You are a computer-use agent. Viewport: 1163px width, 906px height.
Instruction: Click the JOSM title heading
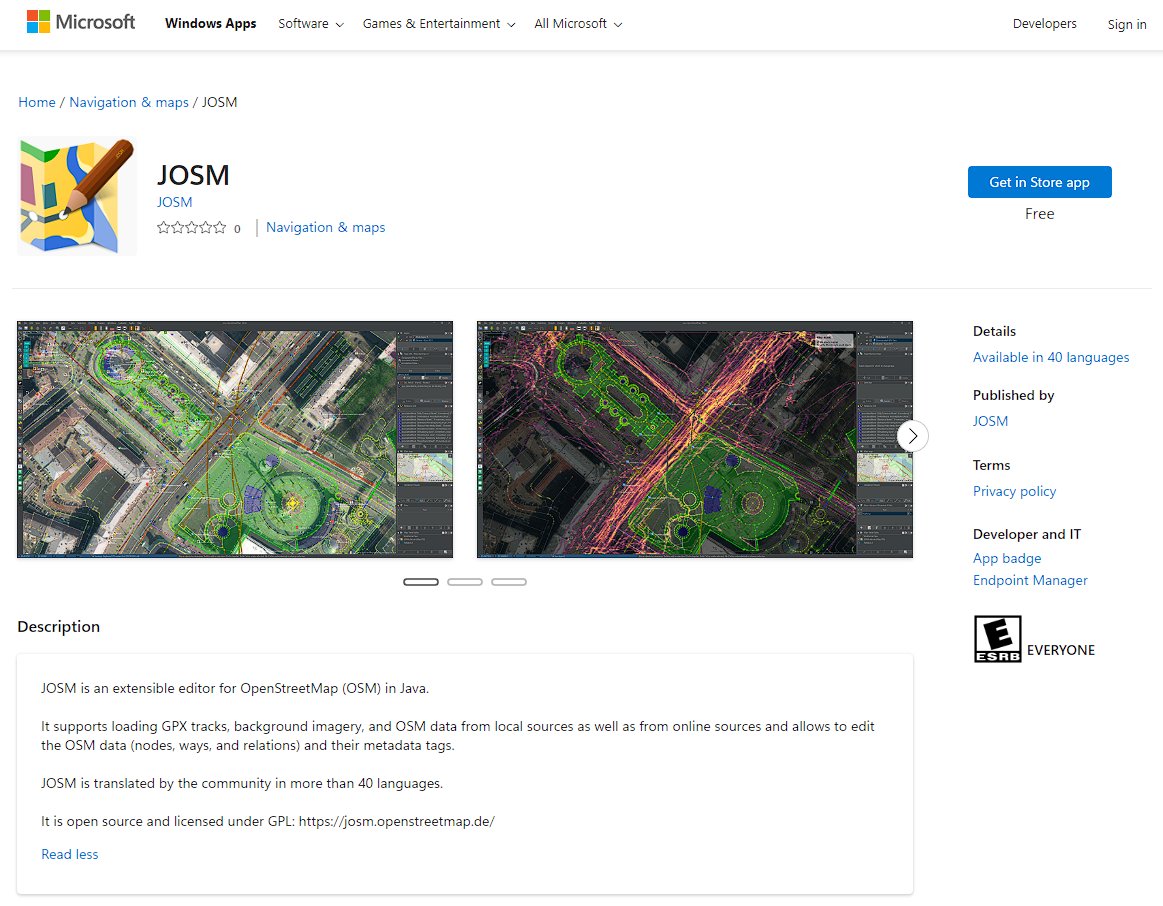click(193, 176)
